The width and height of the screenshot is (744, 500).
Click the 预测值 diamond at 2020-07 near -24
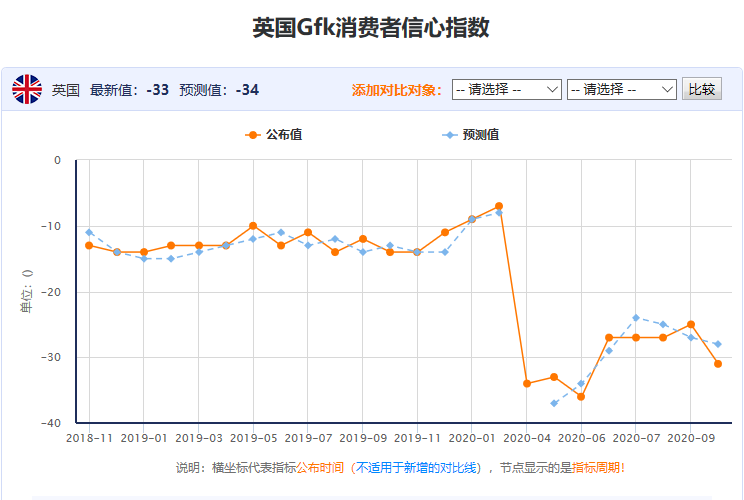point(636,318)
